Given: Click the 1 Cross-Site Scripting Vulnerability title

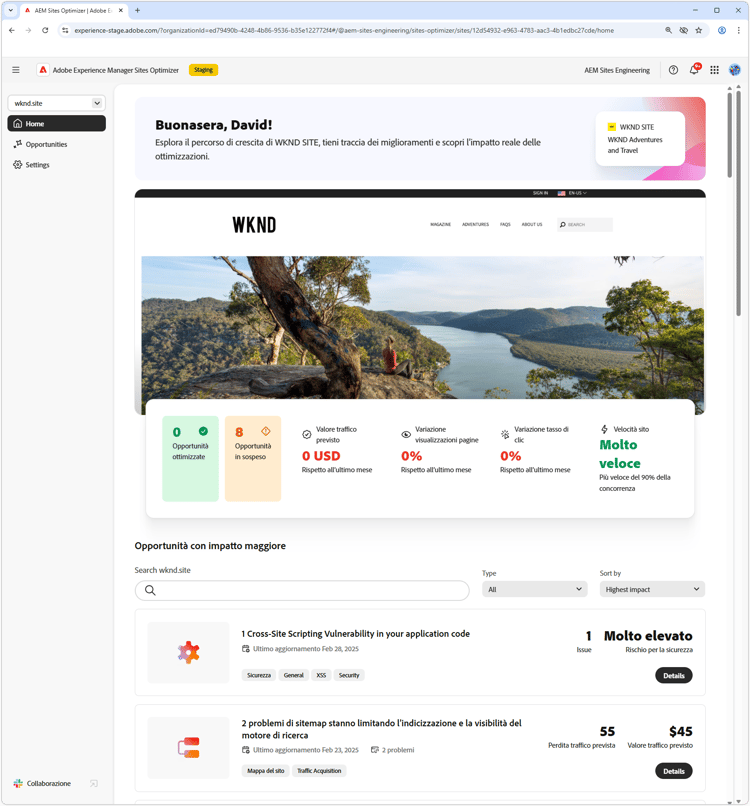Looking at the screenshot, I should pyautogui.click(x=356, y=634).
